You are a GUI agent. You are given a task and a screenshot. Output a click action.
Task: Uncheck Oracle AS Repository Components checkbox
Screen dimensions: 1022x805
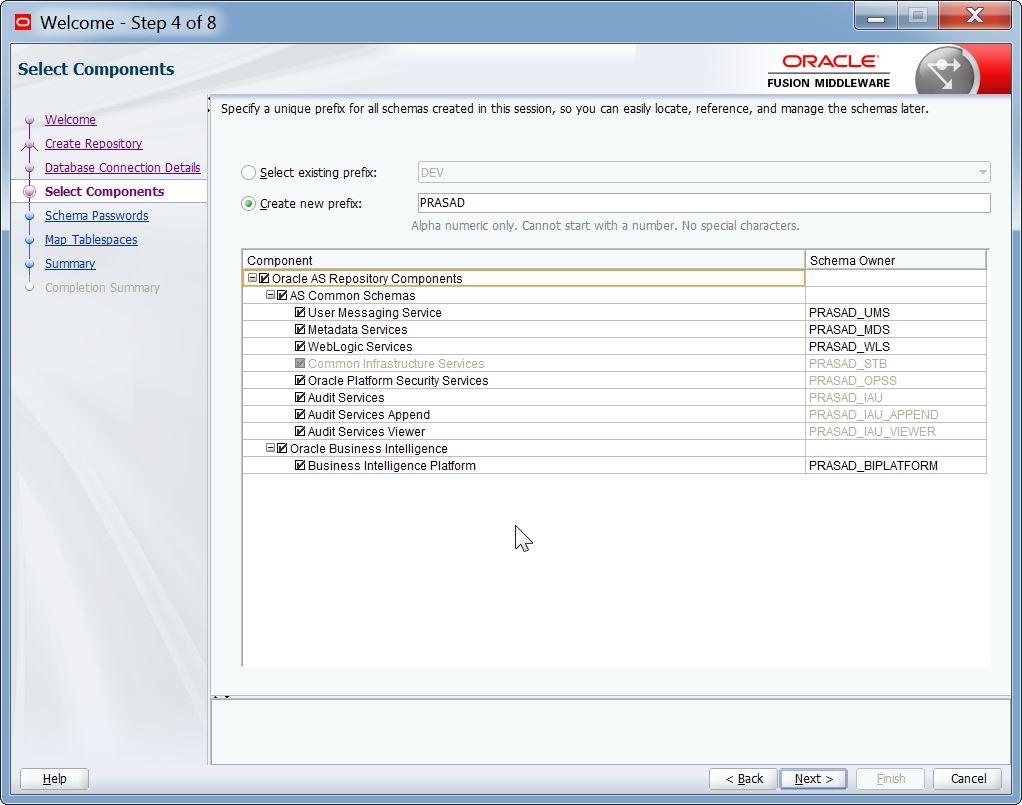[264, 278]
